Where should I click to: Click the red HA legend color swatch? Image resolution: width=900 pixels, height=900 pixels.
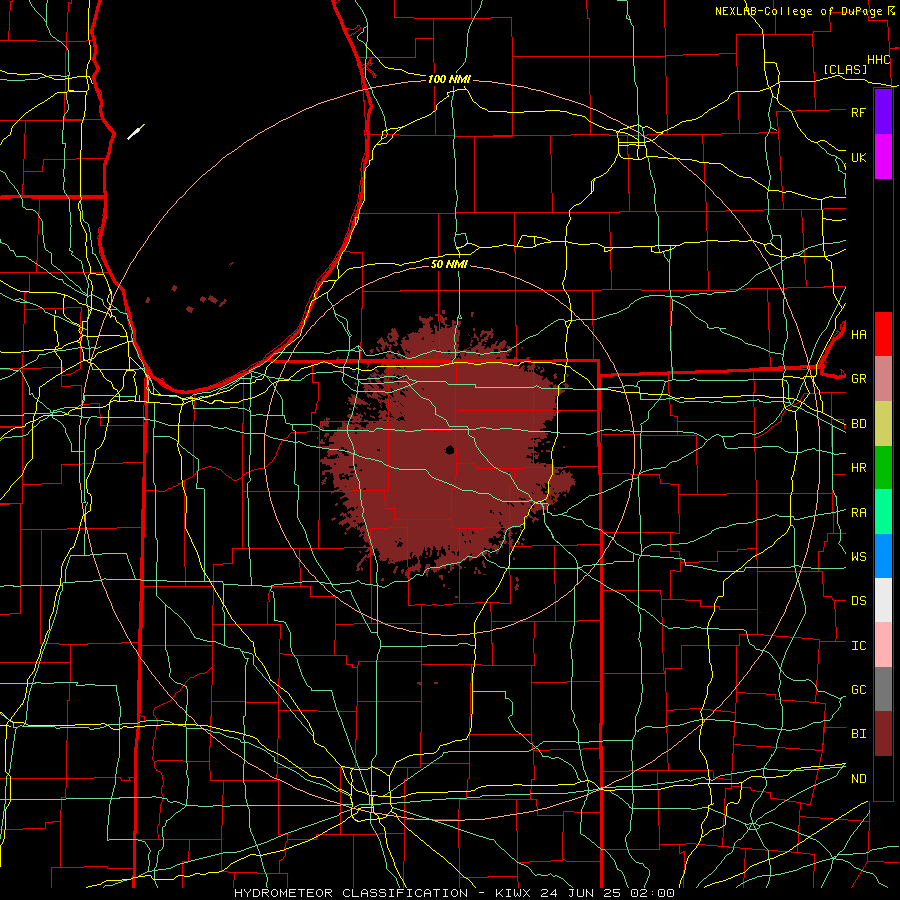883,334
